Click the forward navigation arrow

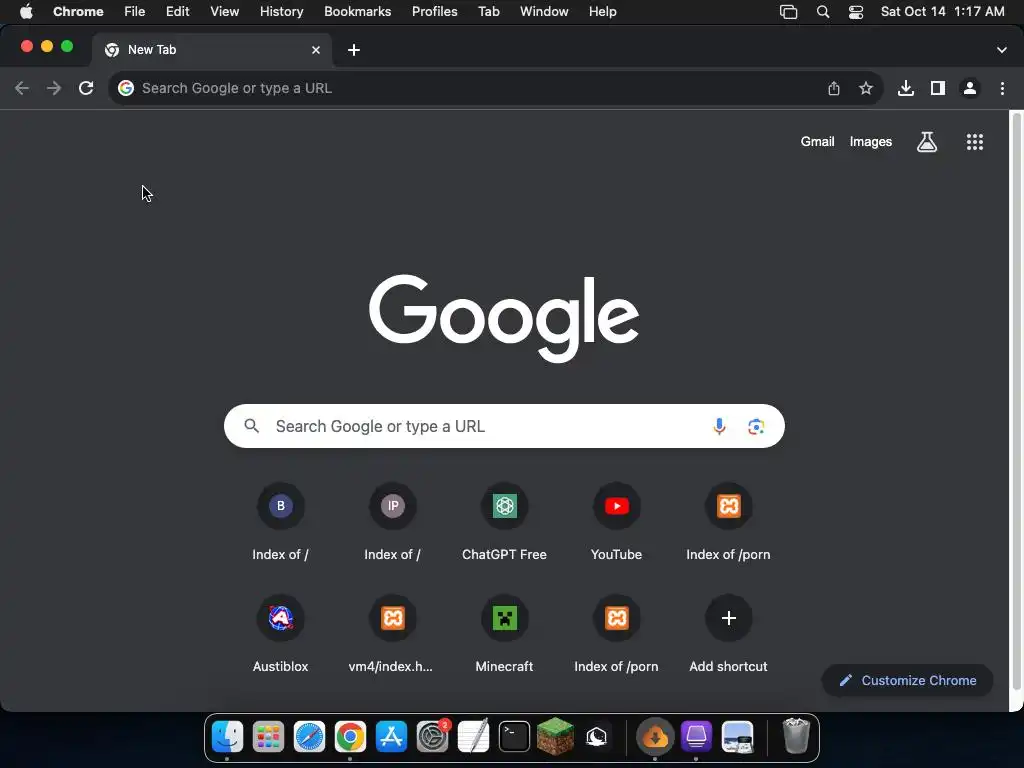[x=54, y=88]
